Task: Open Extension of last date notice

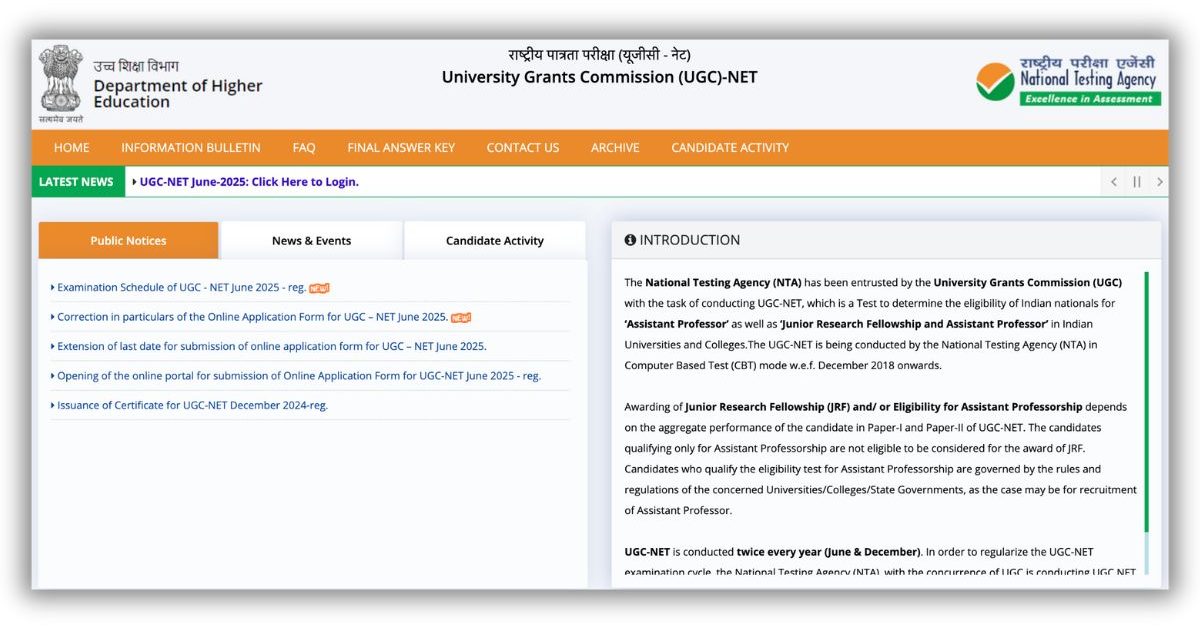Action: coord(271,347)
